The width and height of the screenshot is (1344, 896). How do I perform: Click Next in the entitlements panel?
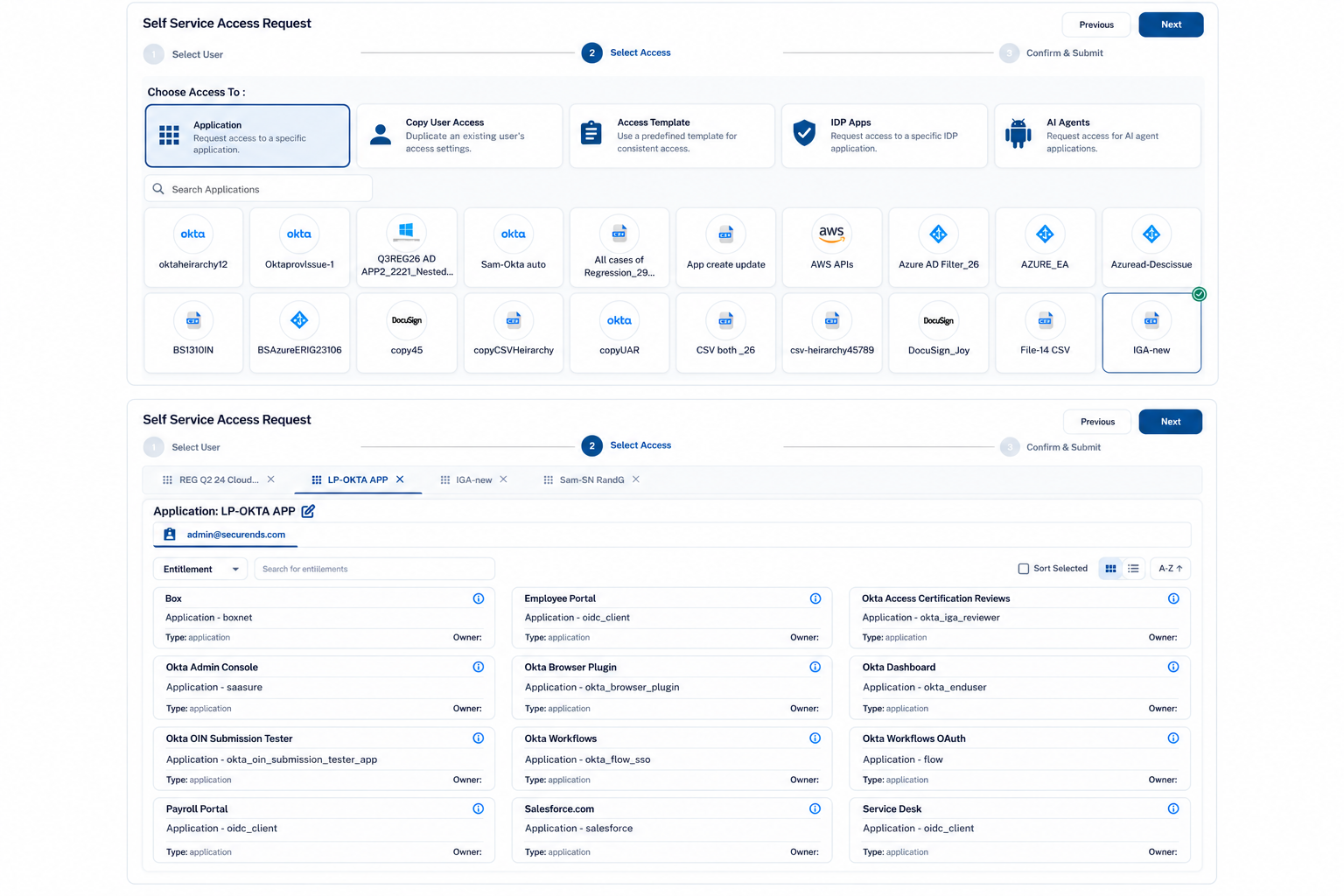[x=1171, y=422]
